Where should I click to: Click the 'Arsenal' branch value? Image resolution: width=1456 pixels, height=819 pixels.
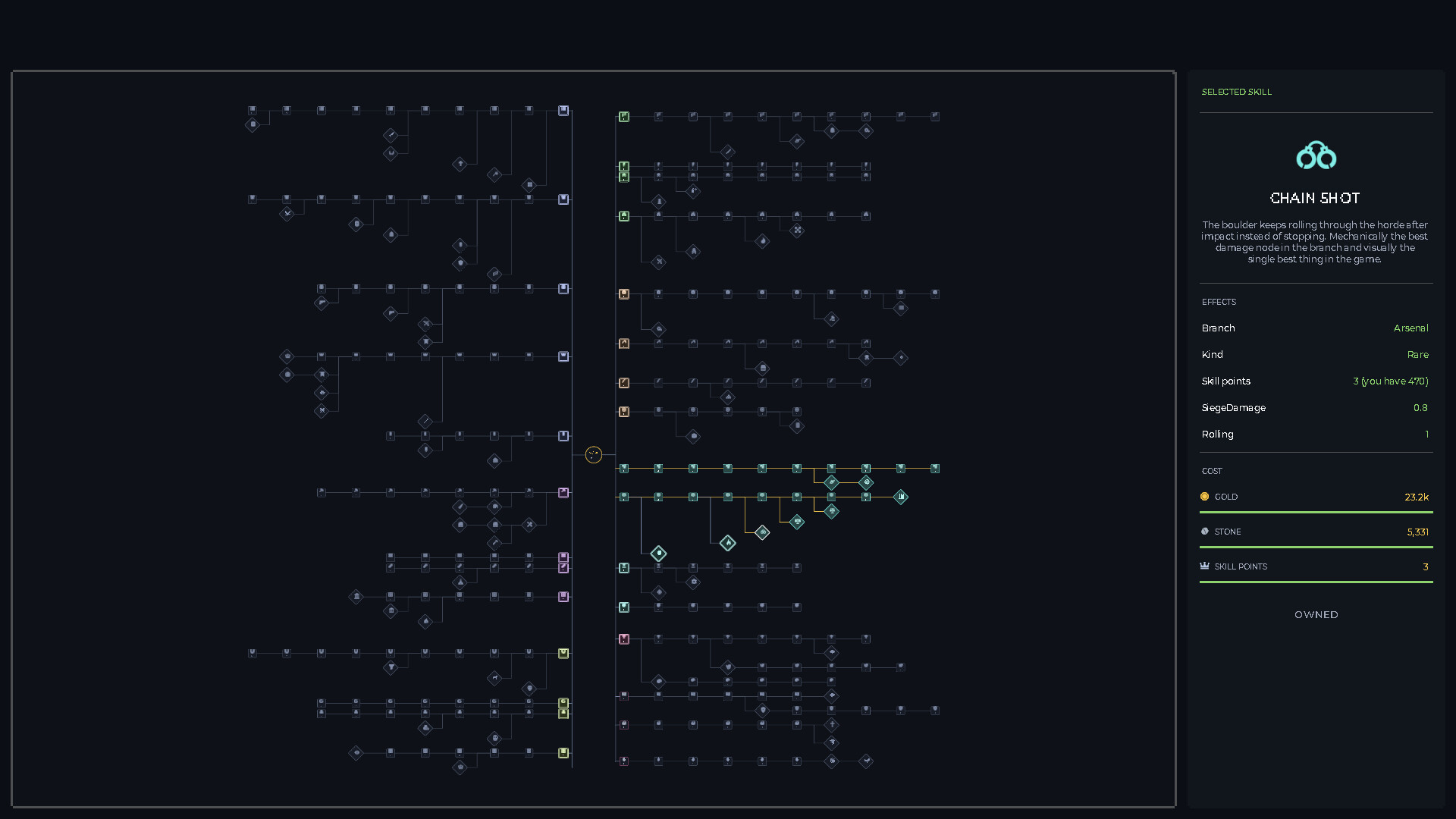point(1410,328)
